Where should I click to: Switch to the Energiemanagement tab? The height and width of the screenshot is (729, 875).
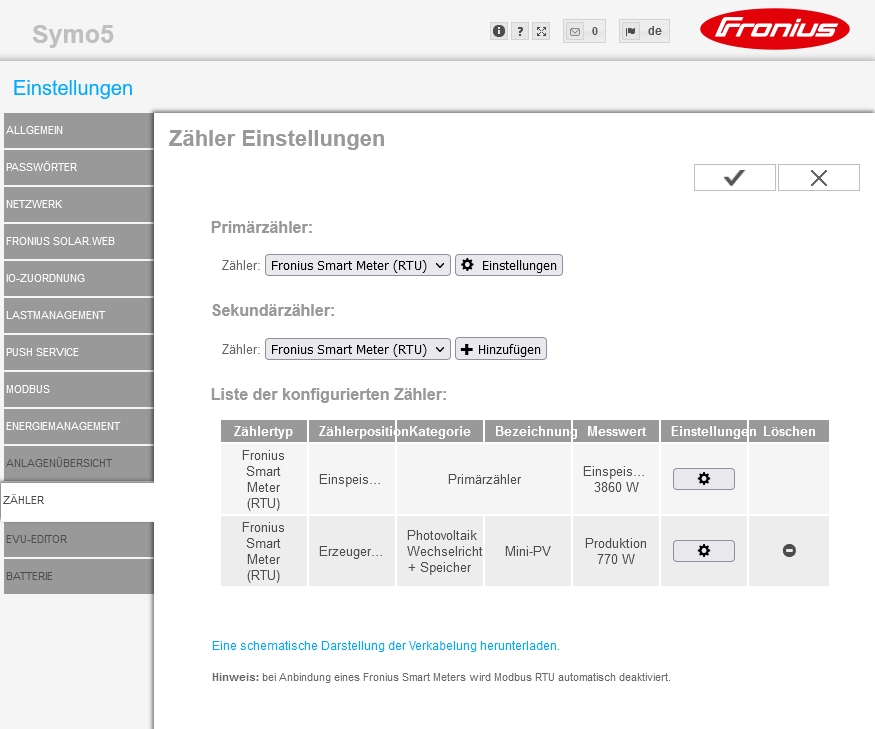click(x=79, y=426)
